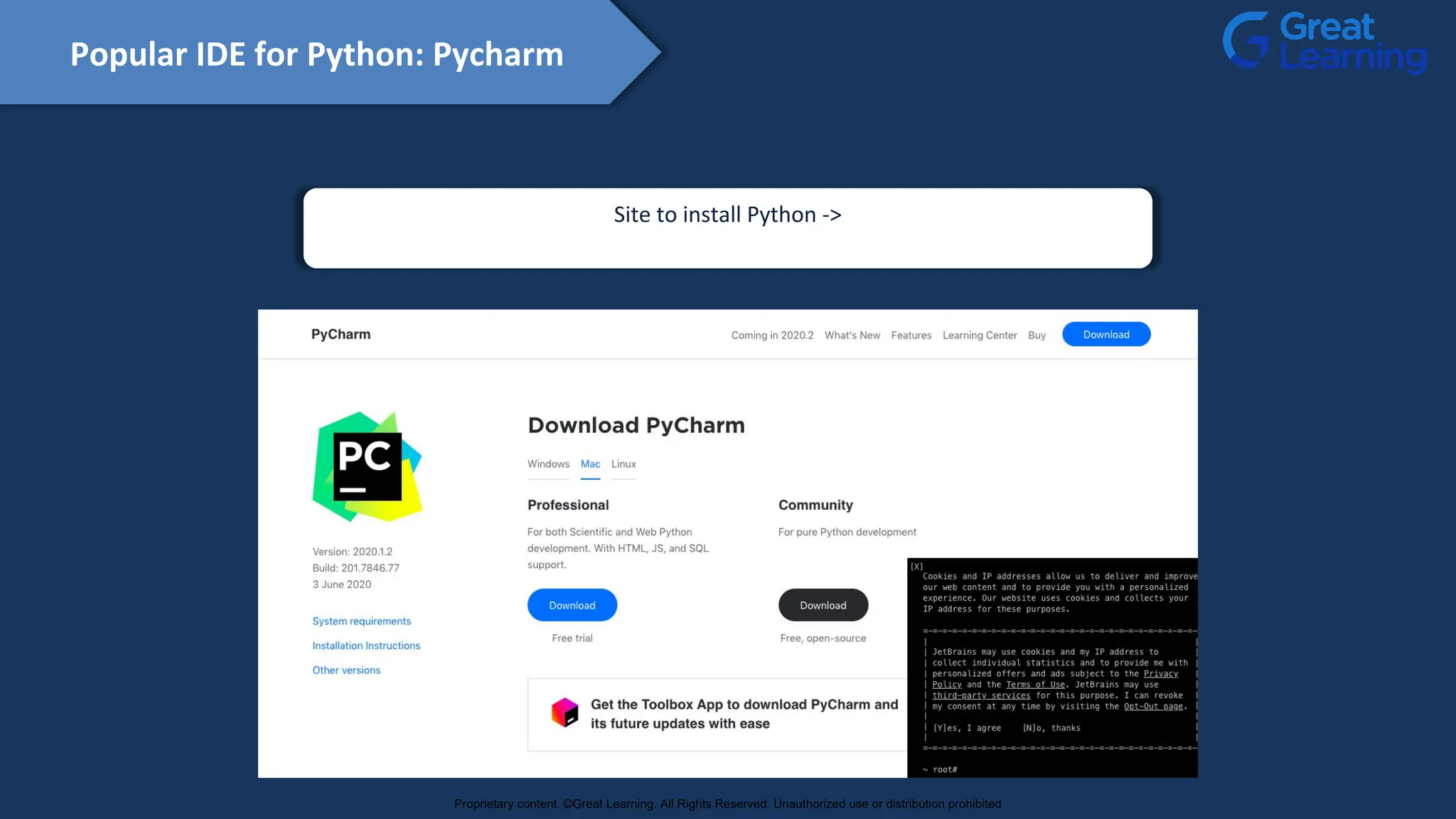1456x819 pixels.
Task: Open third-party services link
Action: pyautogui.click(x=981, y=695)
